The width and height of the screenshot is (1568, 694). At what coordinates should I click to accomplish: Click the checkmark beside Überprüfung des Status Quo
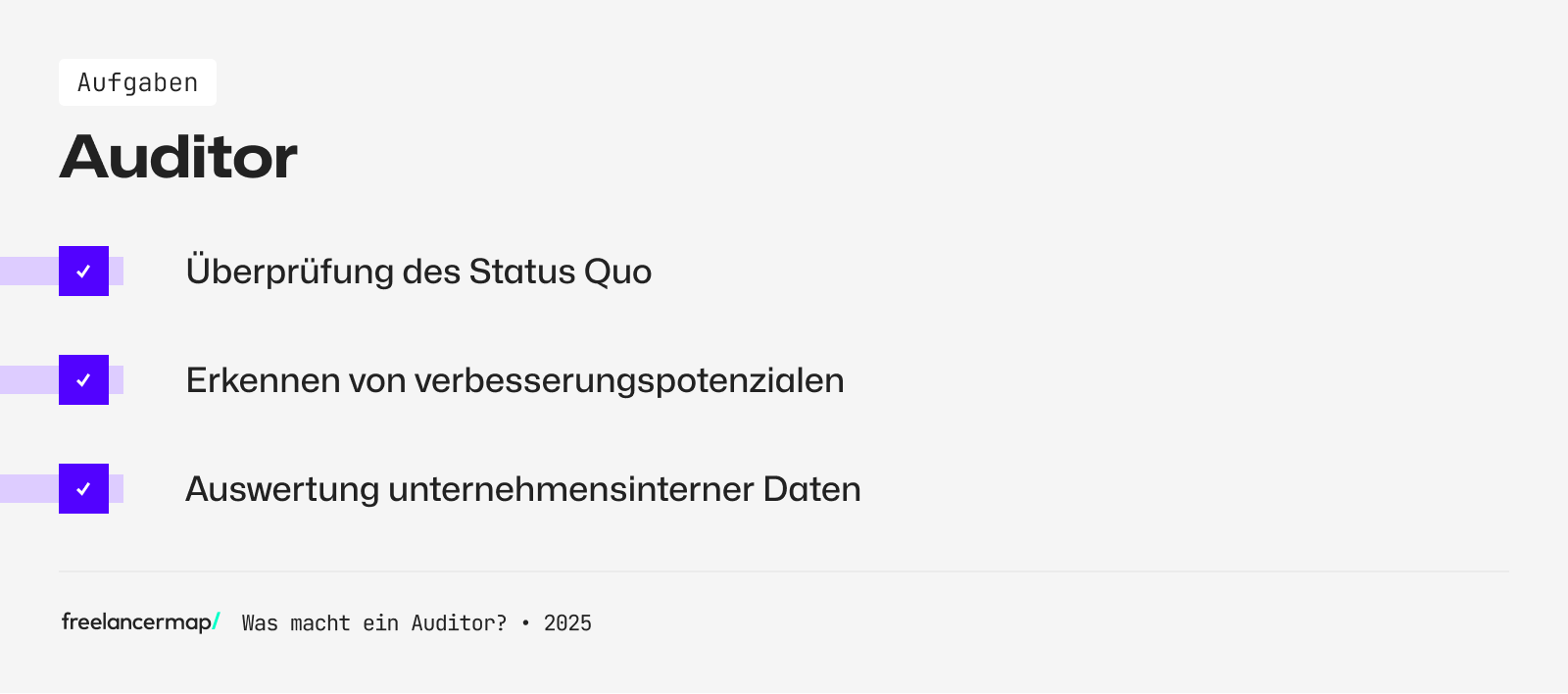pyautogui.click(x=83, y=272)
